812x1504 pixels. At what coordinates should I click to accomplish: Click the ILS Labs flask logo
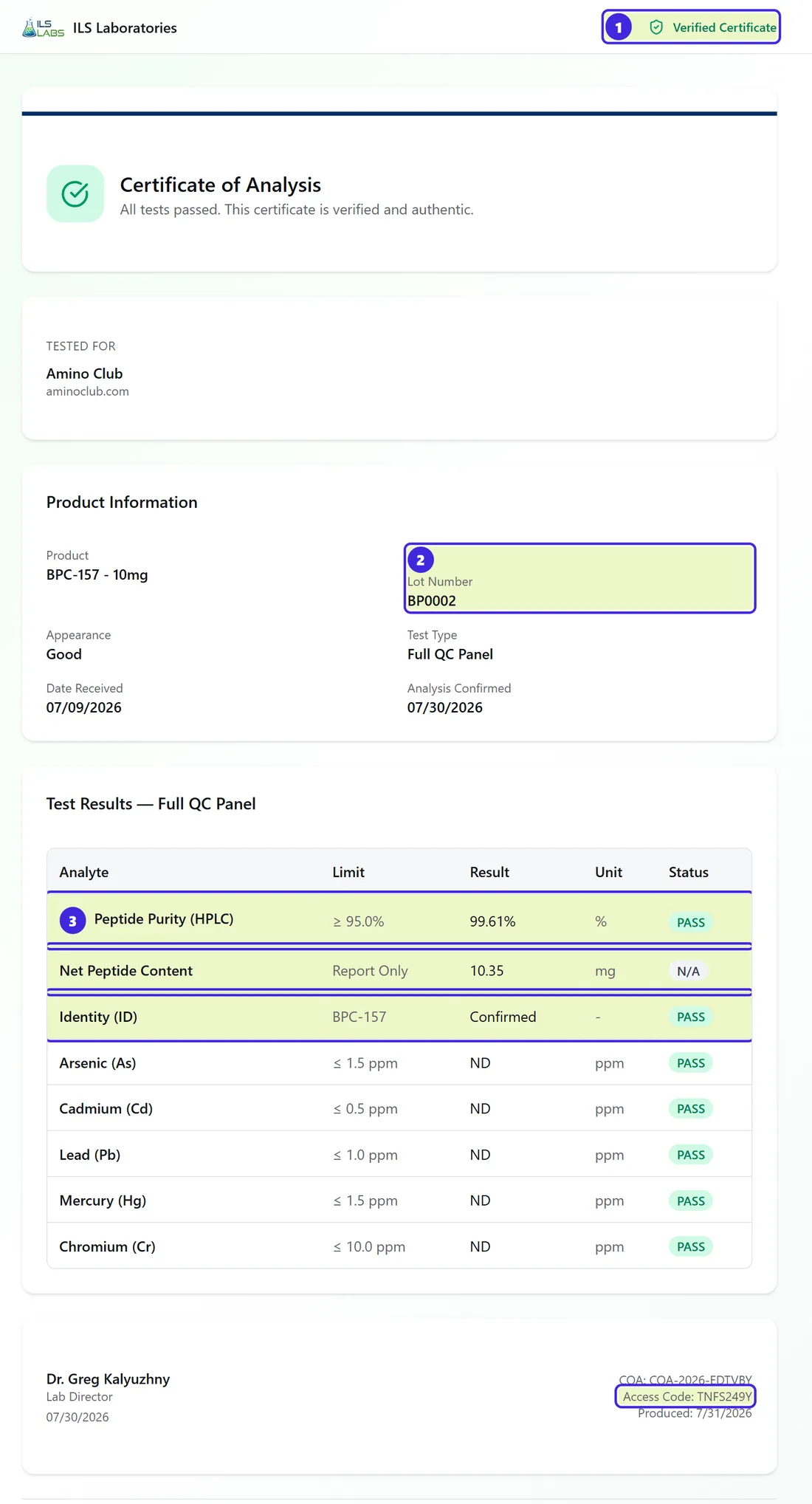[43, 28]
